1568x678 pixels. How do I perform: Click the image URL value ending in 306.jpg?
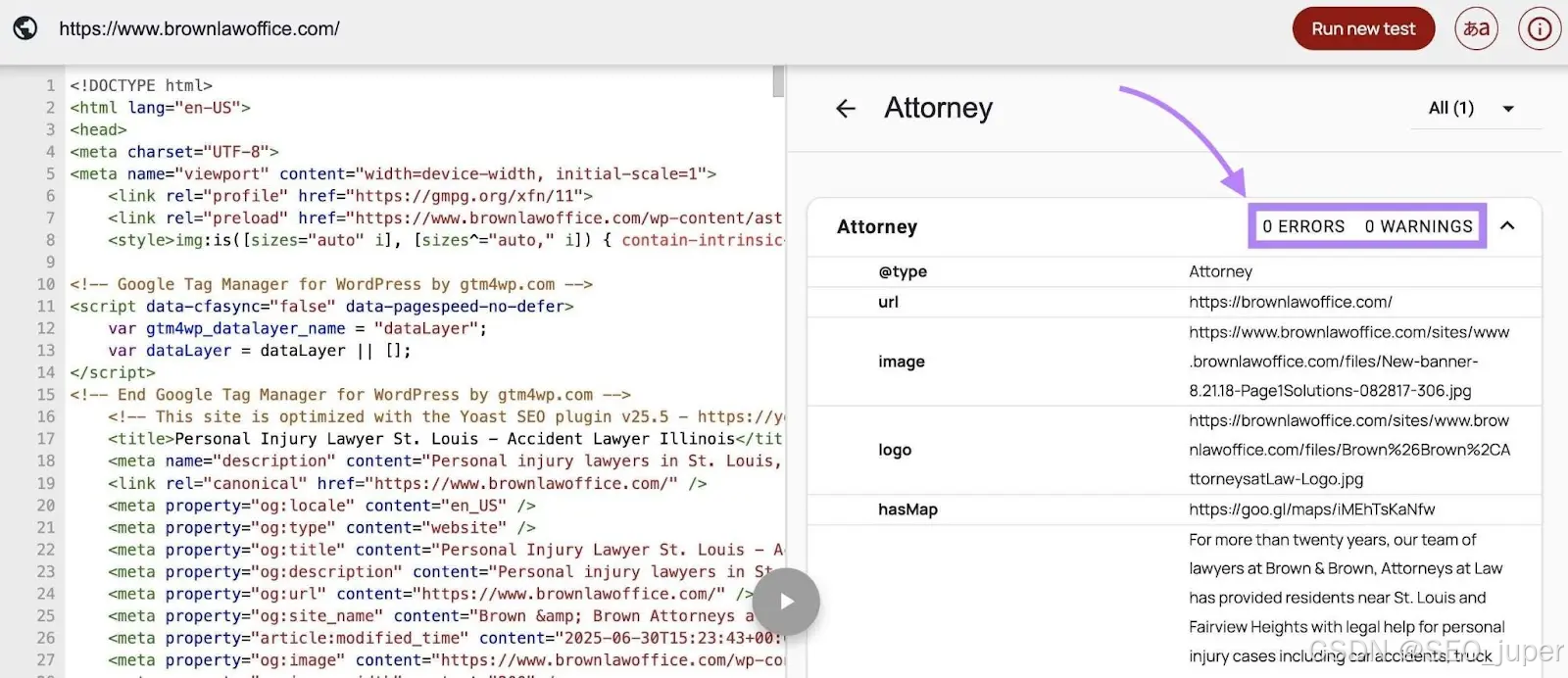pos(1349,362)
